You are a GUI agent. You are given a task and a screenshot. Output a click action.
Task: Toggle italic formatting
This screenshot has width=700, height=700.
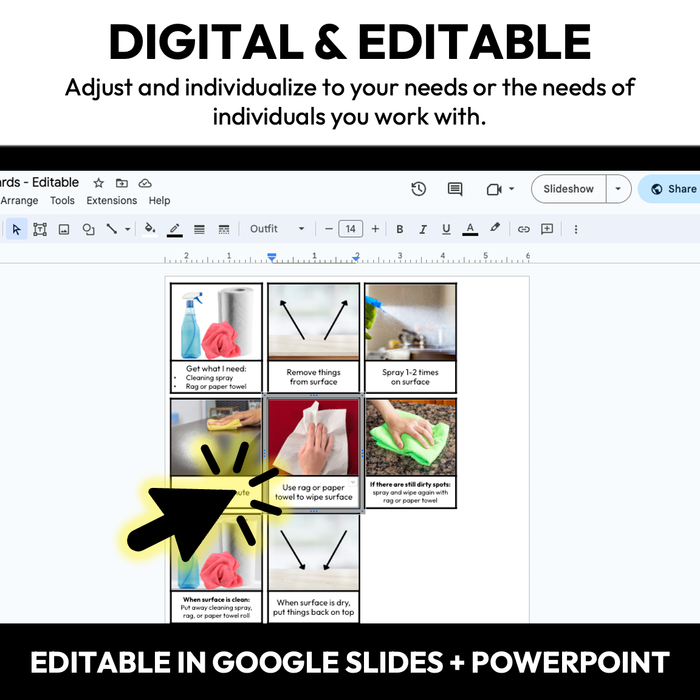click(x=423, y=229)
